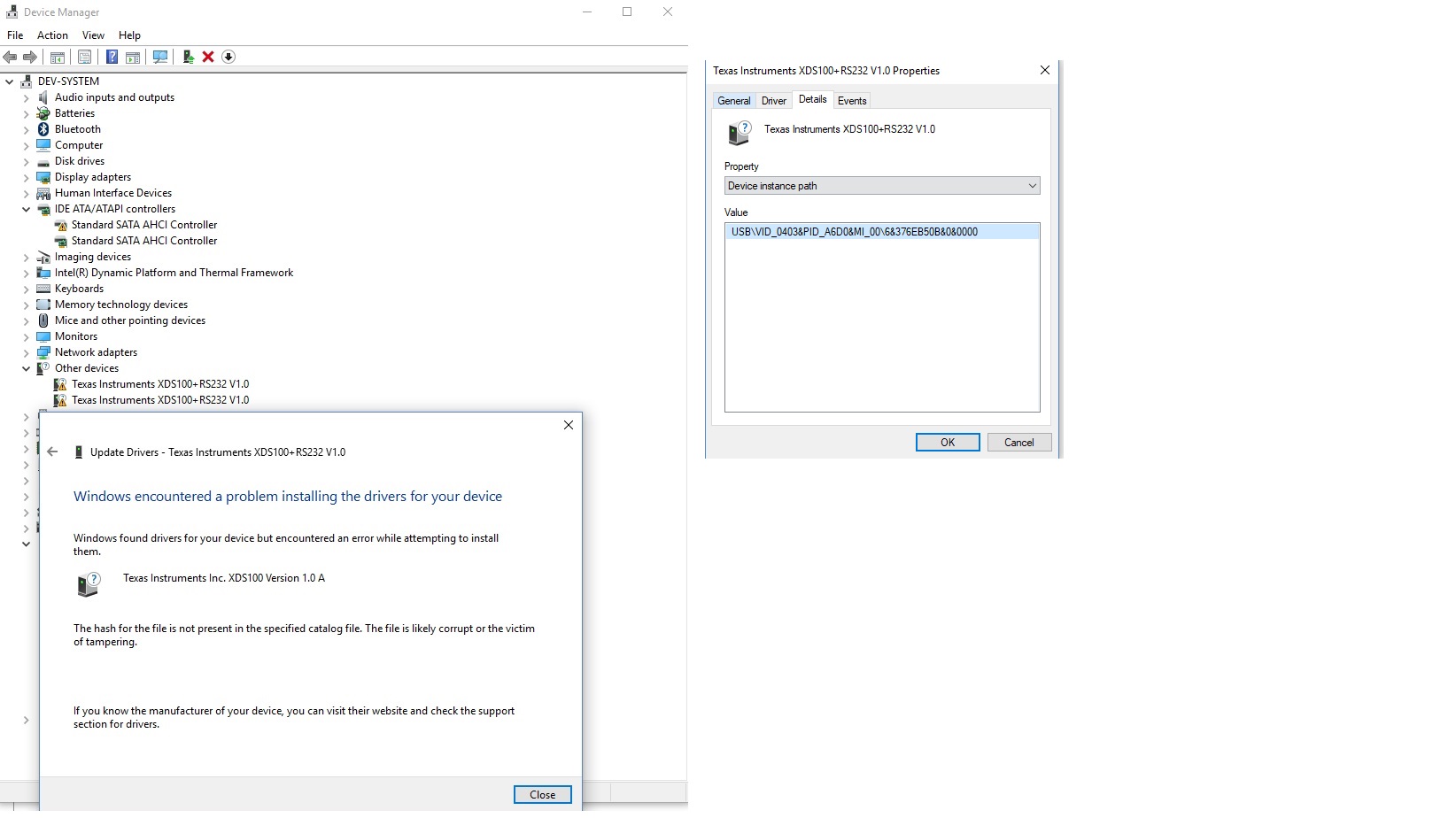
Task: Switch to the Events tab in Properties
Action: click(x=852, y=101)
